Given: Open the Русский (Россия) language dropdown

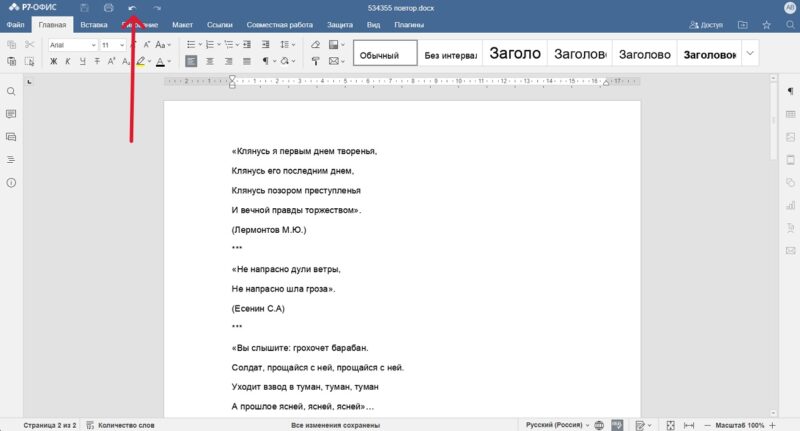Looking at the screenshot, I should point(557,425).
